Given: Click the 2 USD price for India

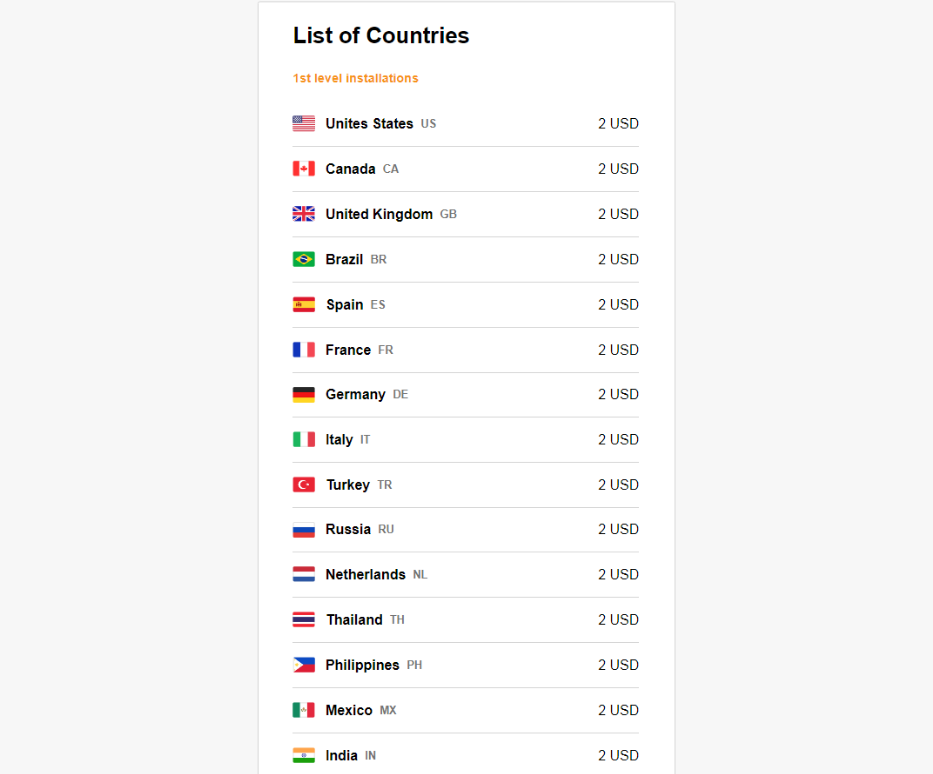Looking at the screenshot, I should [618, 755].
